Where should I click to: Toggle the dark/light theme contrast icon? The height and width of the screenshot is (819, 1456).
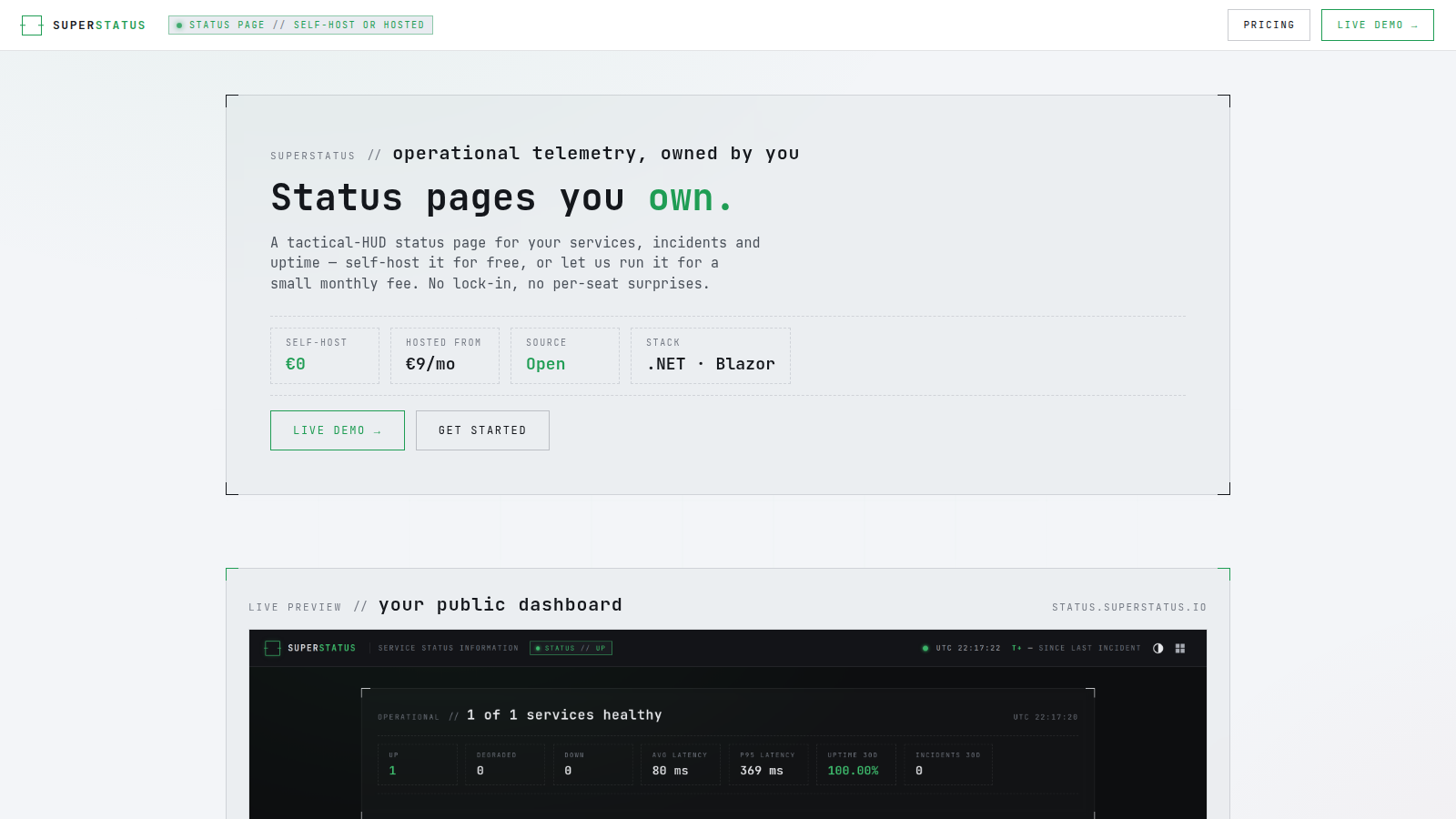point(1158,648)
